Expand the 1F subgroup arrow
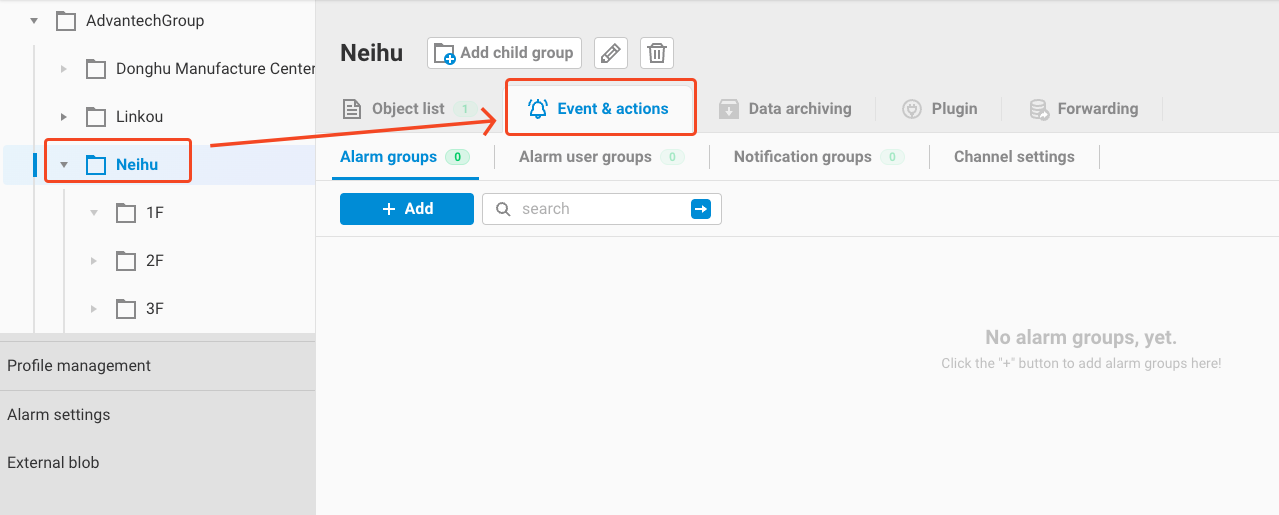This screenshot has width=1279, height=515. (94, 213)
